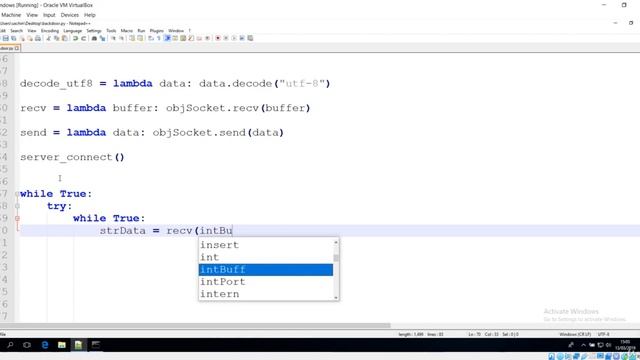Open Notepad++ Run menu
The width and height of the screenshot is (640, 360).
tap(141, 31)
